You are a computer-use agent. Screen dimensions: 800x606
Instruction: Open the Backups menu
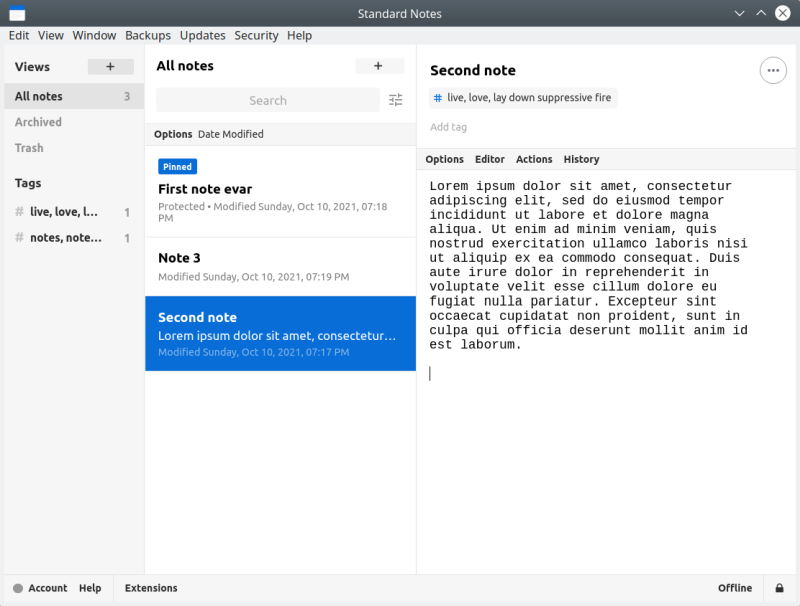(x=148, y=35)
